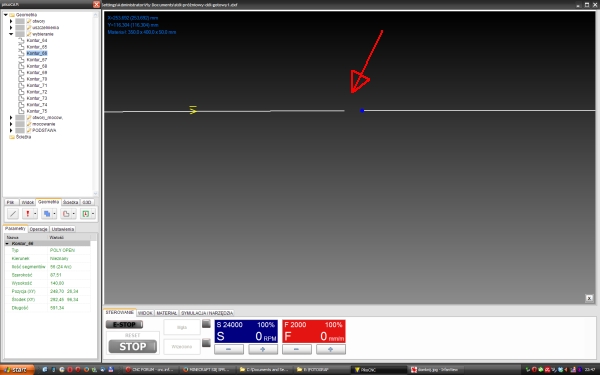Click the large STOP button
Viewport: 600px width, 375px height.
[x=132, y=347]
